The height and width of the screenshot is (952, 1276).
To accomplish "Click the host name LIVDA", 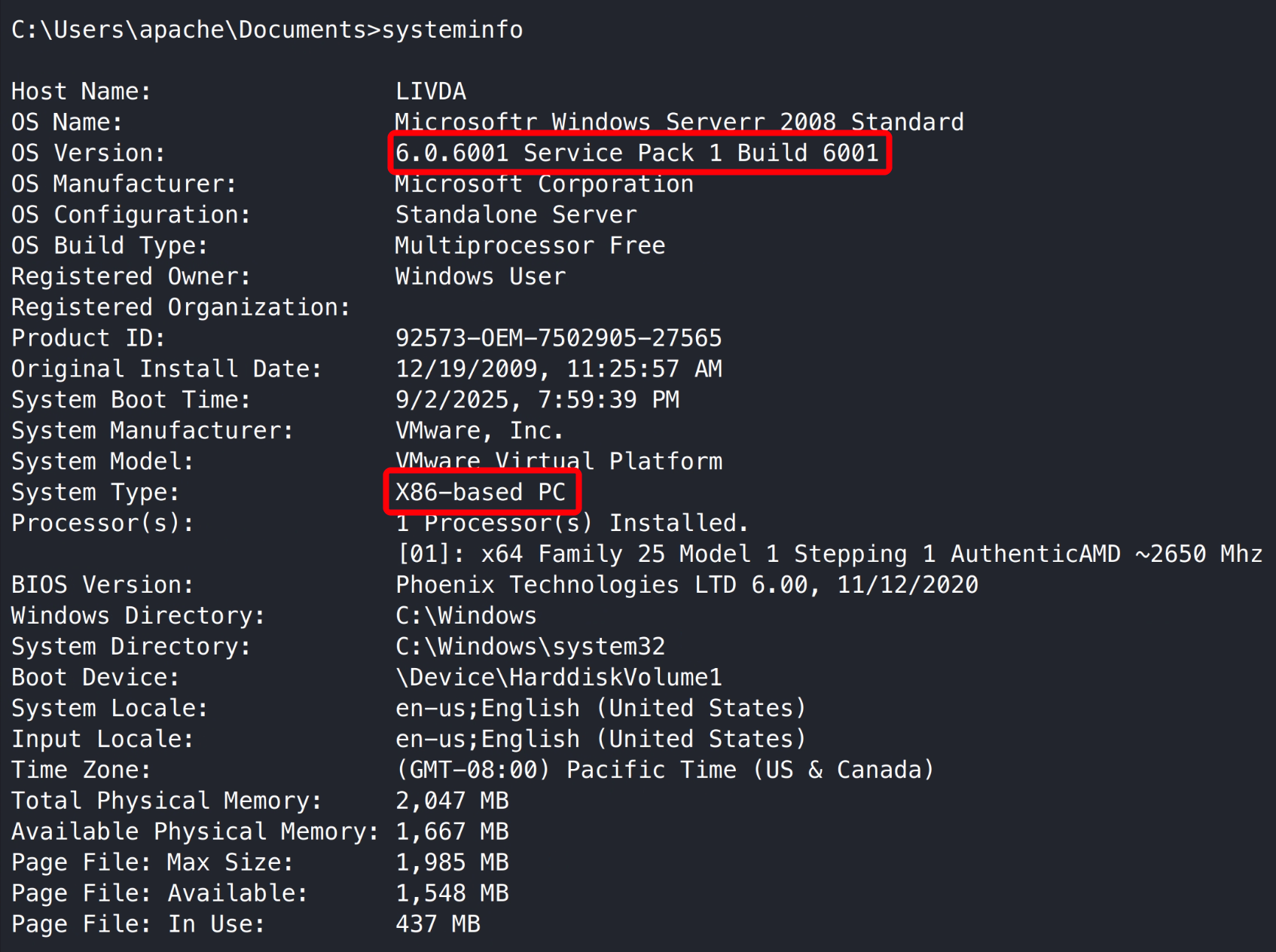I will [x=431, y=92].
